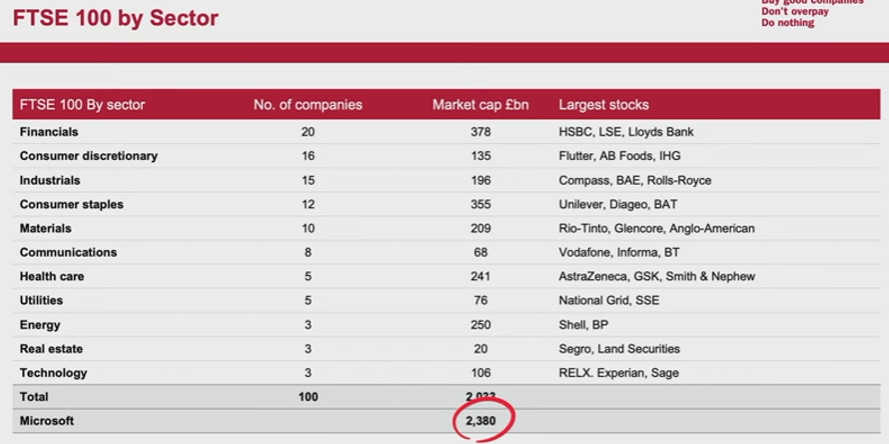
Task: Click the Technology market cap '106'
Action: point(480,373)
